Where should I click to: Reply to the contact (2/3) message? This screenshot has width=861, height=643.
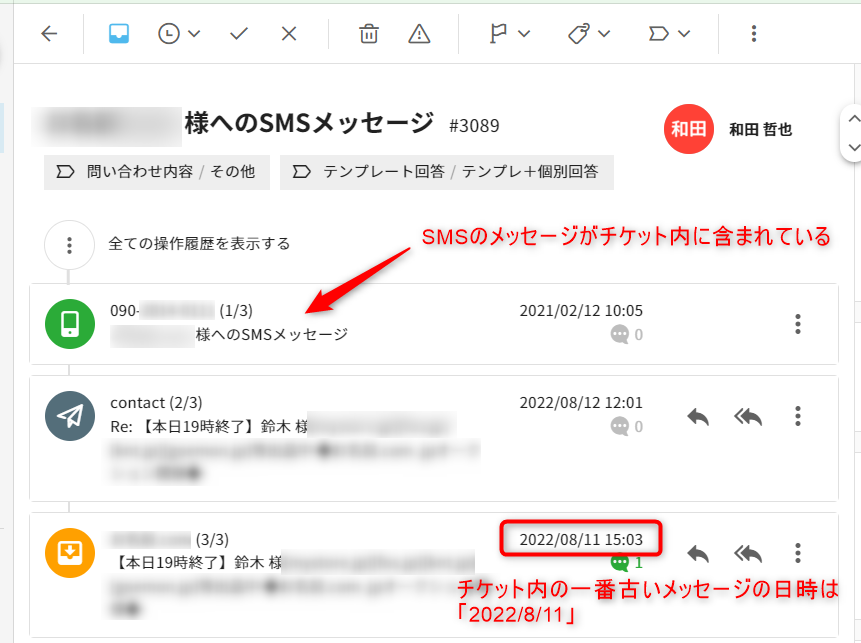coord(698,417)
